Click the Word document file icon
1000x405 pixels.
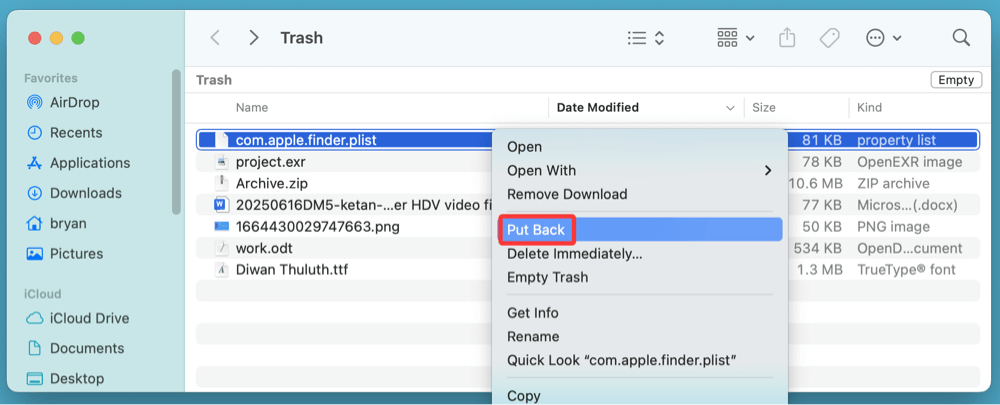tap(221, 205)
